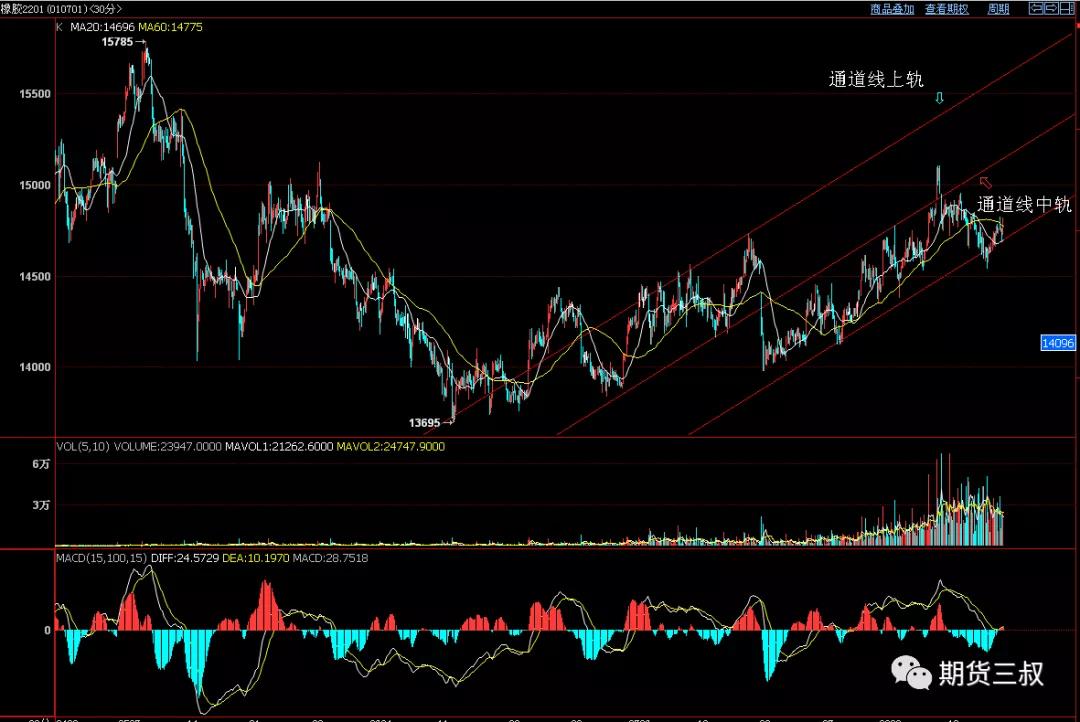Click the VOLUME:23947.0000 value

tap(168, 446)
